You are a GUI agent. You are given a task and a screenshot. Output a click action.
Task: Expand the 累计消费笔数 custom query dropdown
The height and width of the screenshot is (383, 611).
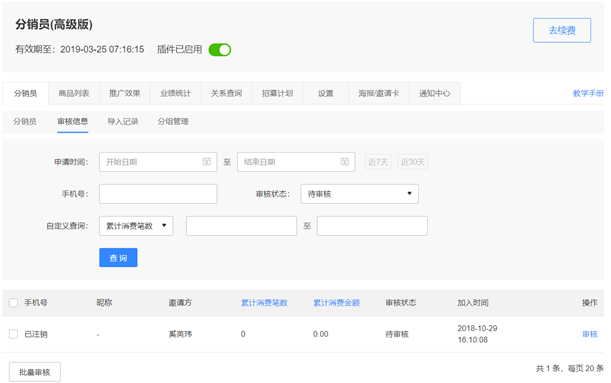tap(136, 226)
